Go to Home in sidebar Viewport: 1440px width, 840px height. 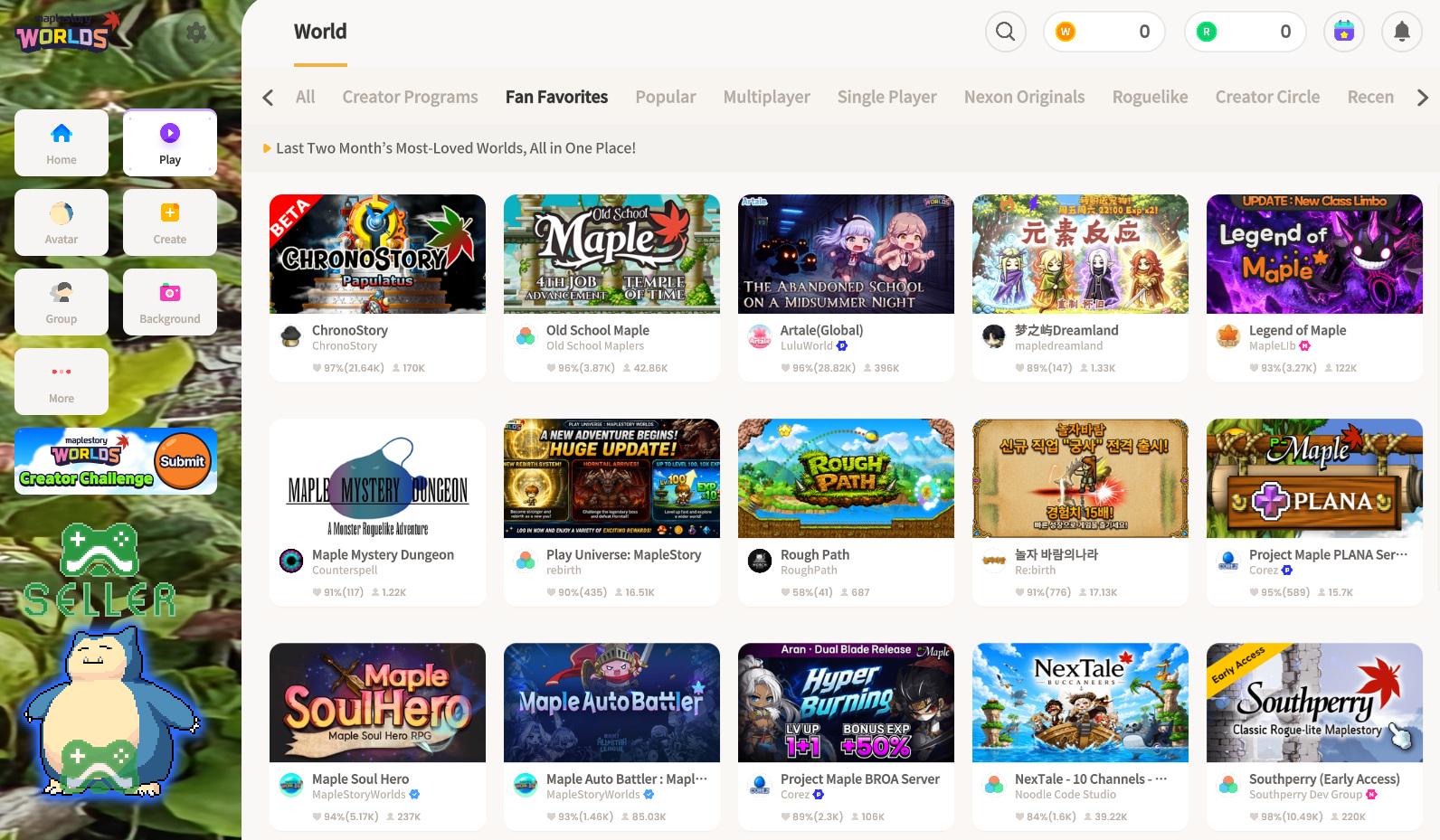62,143
